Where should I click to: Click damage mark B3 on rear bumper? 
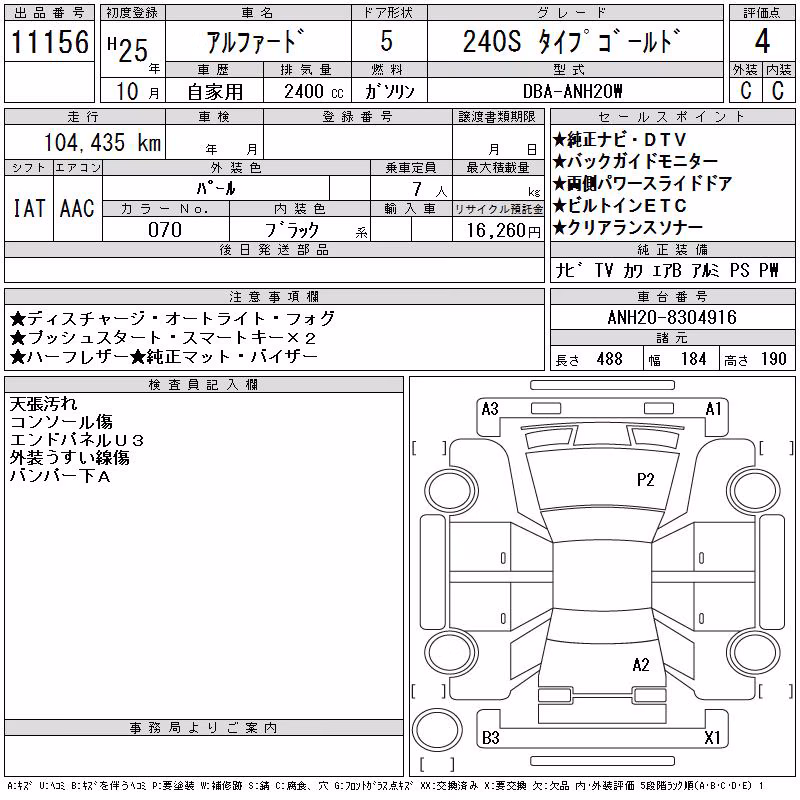pos(491,738)
